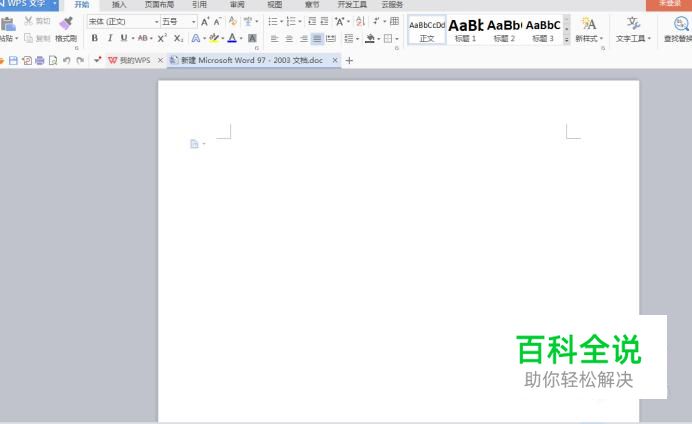Image resolution: width=692 pixels, height=424 pixels.
Task: Select the Format Painter (格式刷) brush
Action: pos(66,23)
